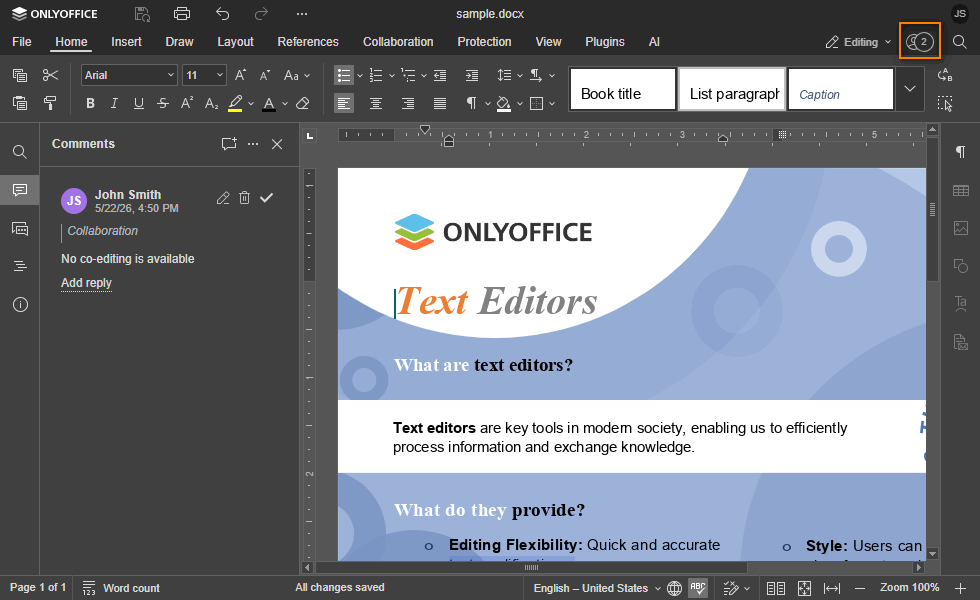Switch to the Plugins tab
The image size is (980, 600).
(x=604, y=42)
